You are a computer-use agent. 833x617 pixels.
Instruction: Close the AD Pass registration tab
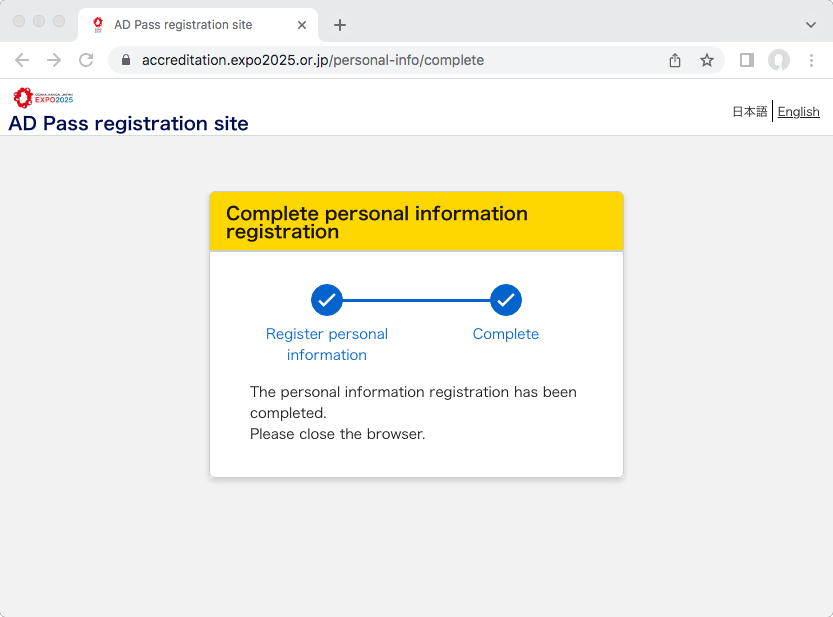pos(302,25)
